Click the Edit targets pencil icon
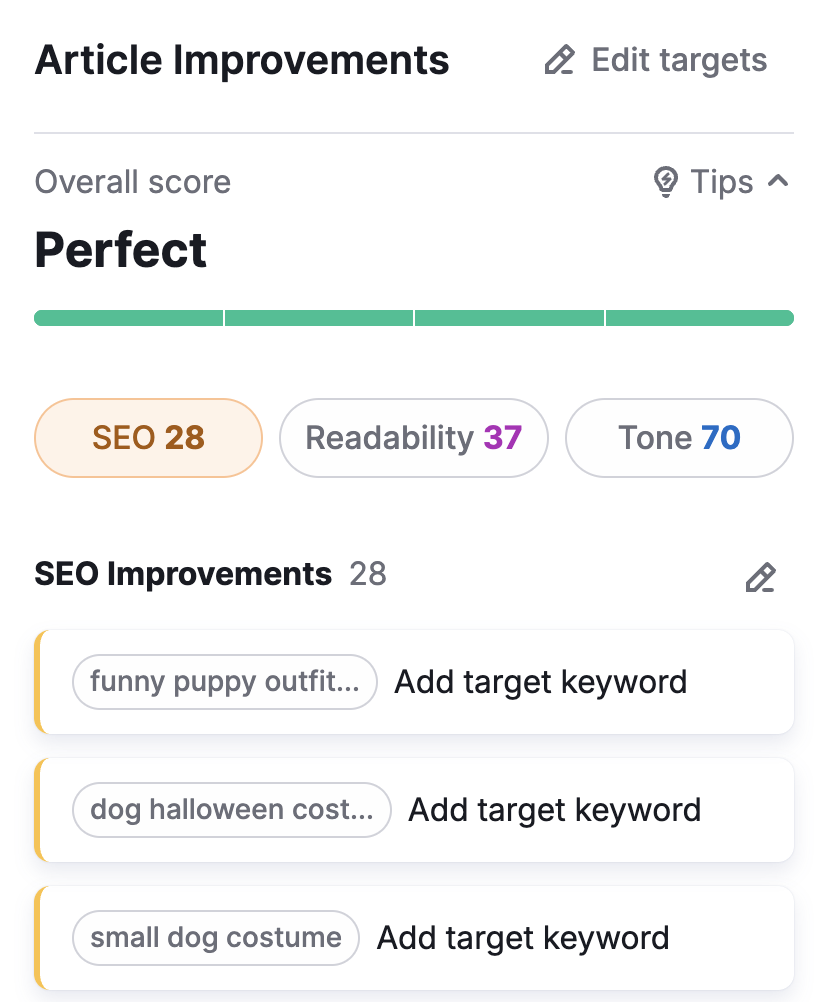 tap(559, 61)
